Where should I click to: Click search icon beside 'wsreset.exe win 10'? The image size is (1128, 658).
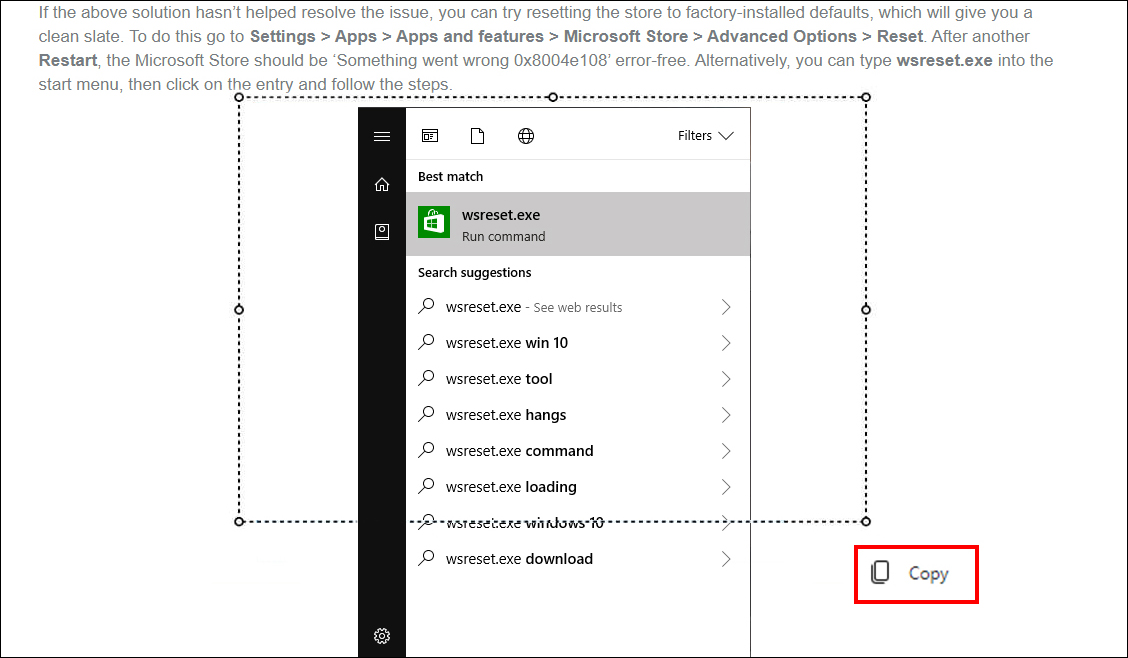(427, 342)
